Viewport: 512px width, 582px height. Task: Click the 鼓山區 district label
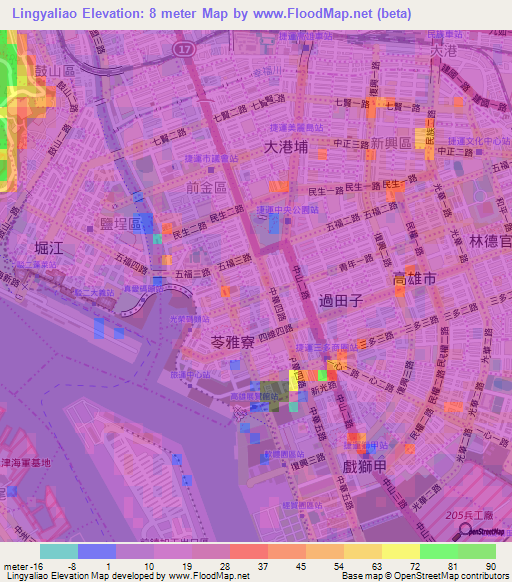tap(55, 71)
